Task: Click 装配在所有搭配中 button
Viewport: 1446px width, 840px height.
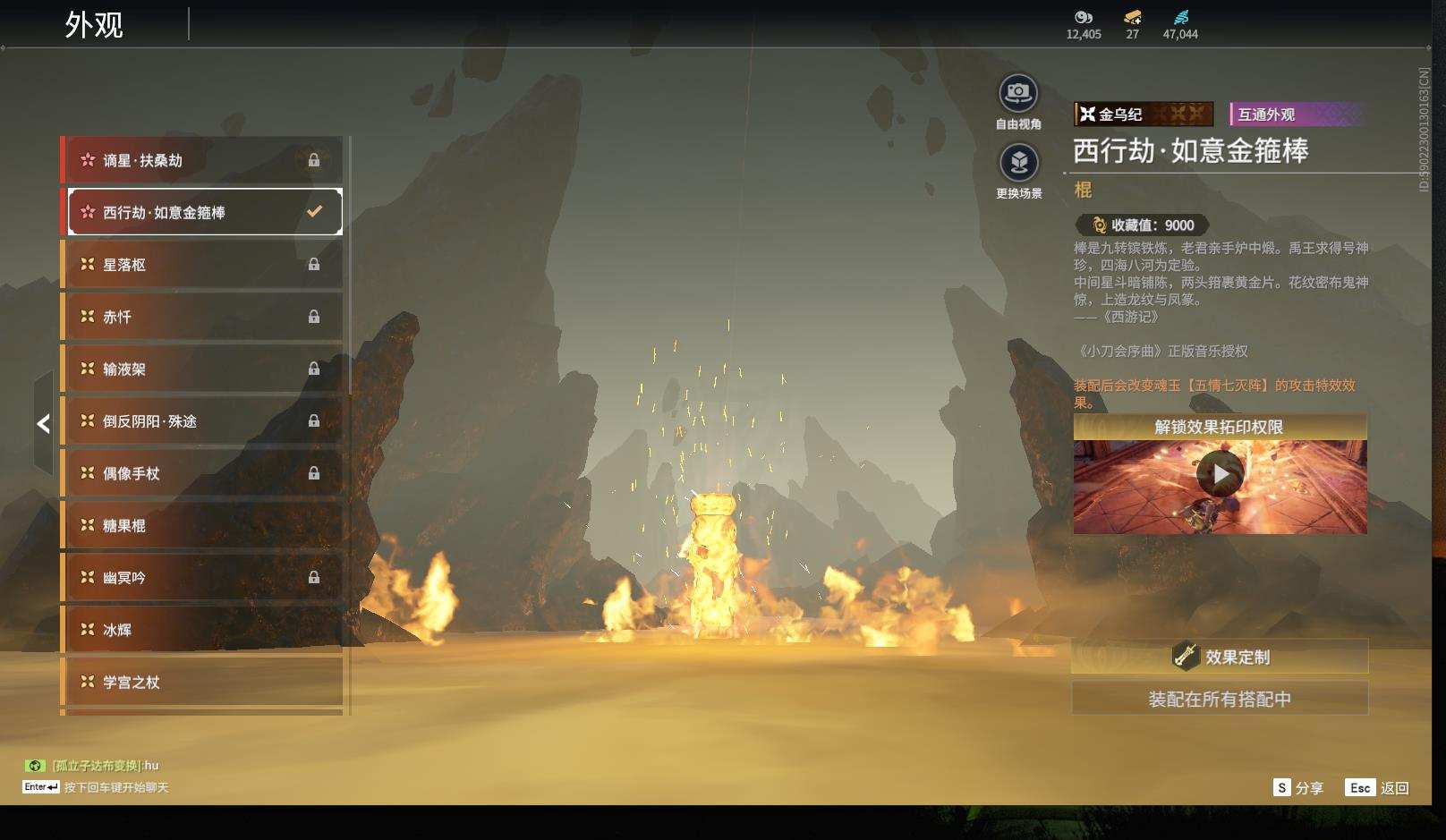Action: pyautogui.click(x=1220, y=699)
